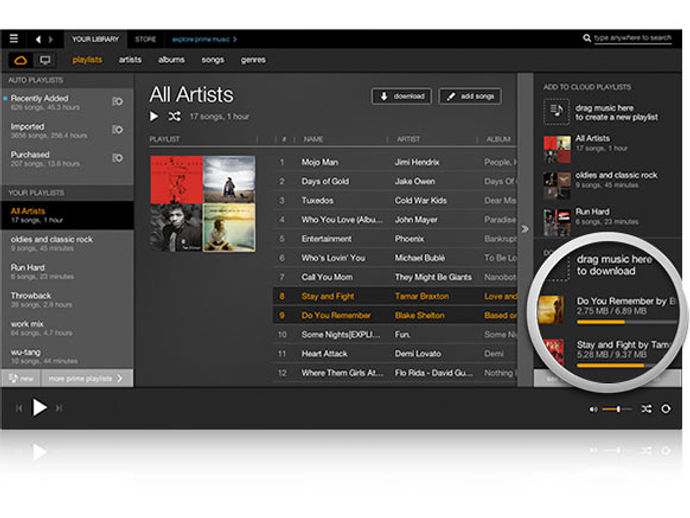690x518 pixels.
Task: Select the song Tuxedos
Action: pos(317,200)
